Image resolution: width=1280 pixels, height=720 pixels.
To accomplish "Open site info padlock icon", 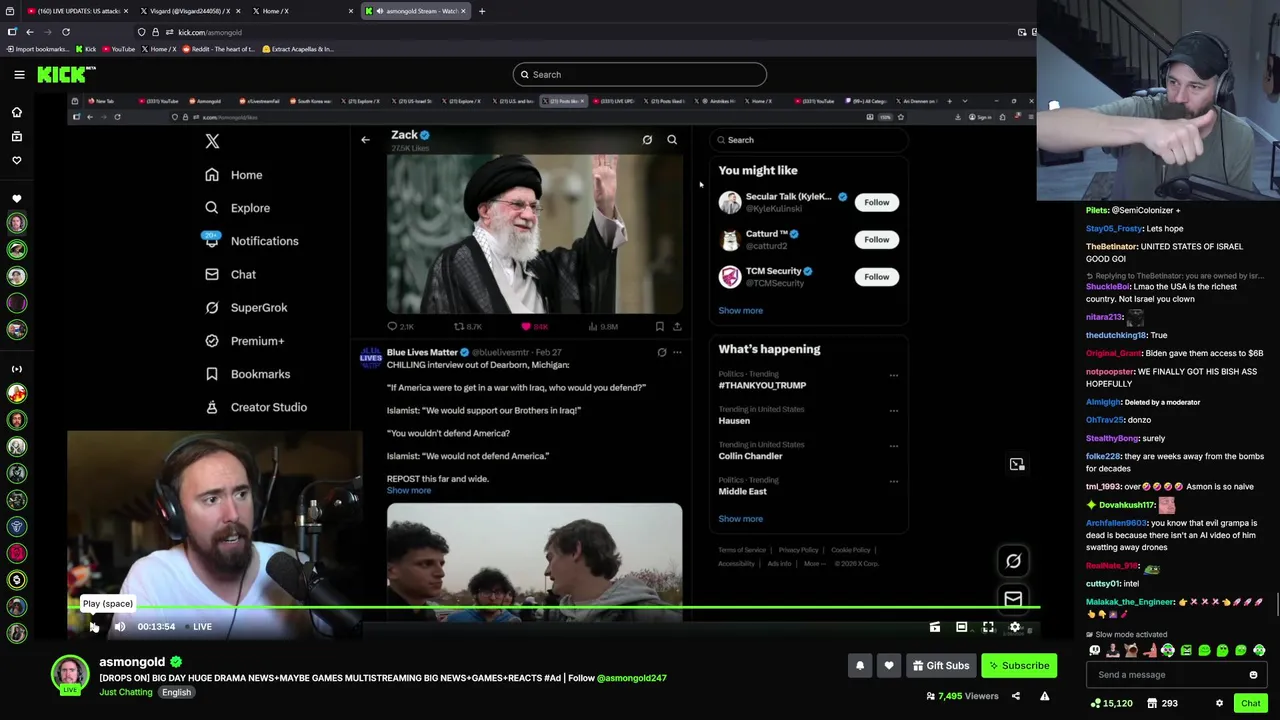I will pyautogui.click(x=154, y=32).
